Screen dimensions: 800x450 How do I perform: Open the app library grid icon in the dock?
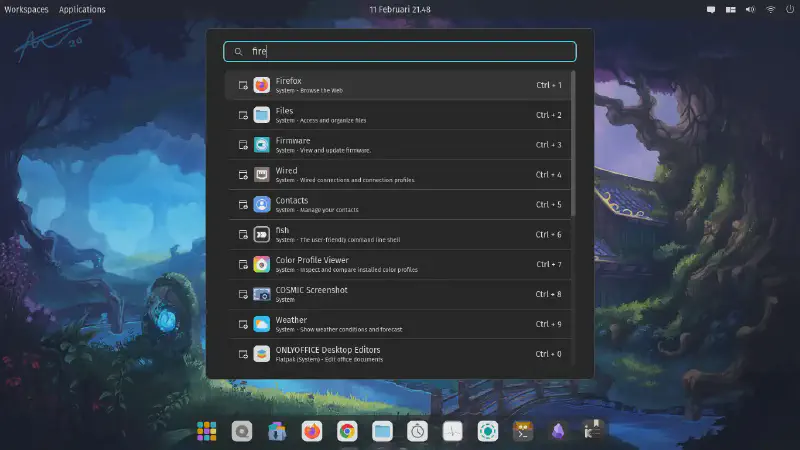[207, 431]
